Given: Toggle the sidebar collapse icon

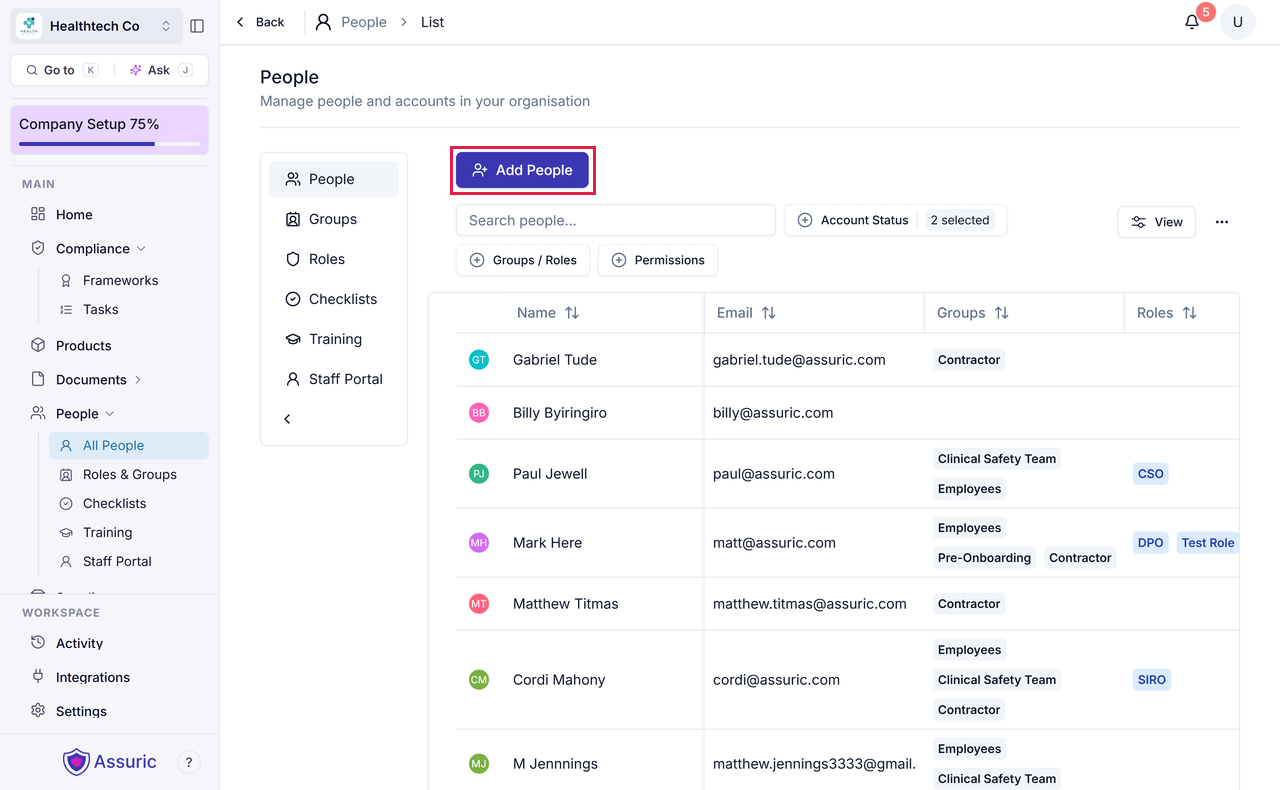Looking at the screenshot, I should tap(197, 26).
